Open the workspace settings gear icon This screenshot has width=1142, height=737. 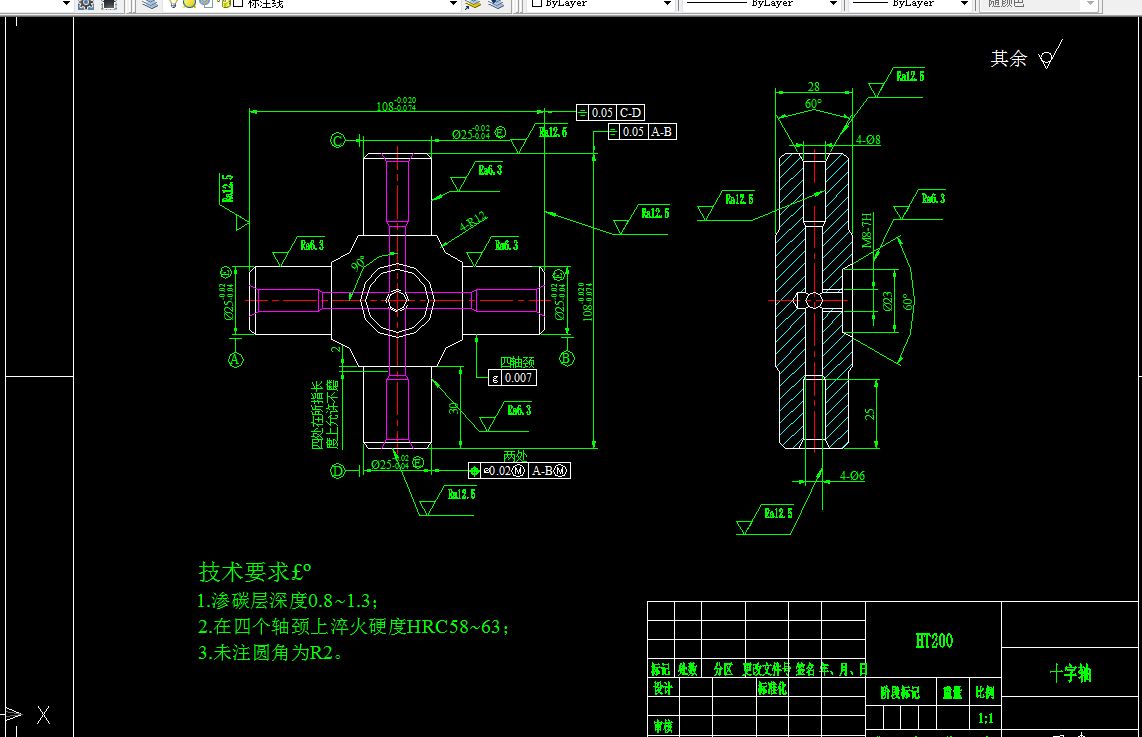(86, 4)
